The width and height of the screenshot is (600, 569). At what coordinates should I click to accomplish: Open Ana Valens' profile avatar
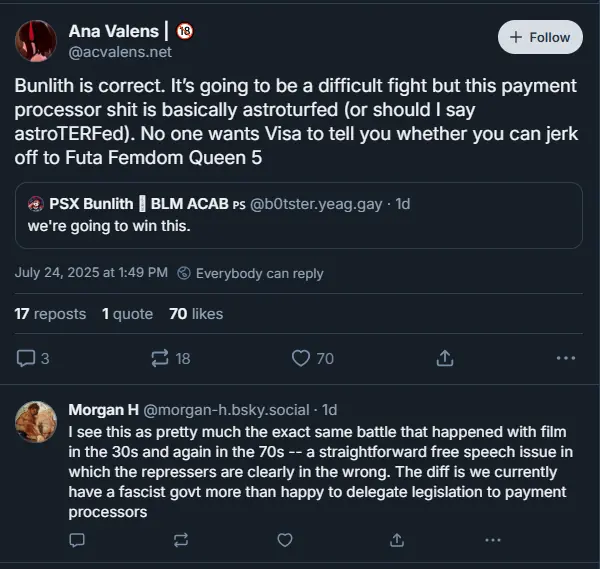pos(35,40)
